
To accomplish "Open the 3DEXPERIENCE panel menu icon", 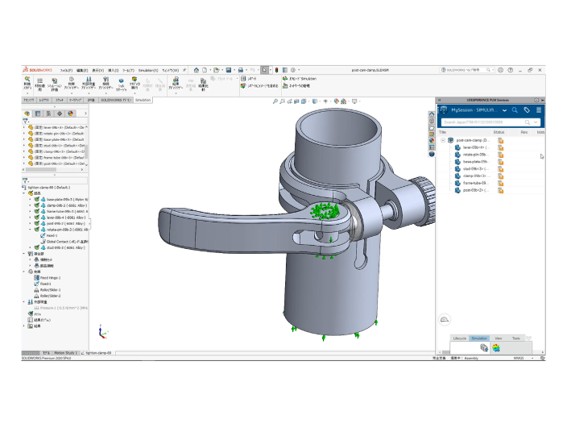I will tap(538, 110).
